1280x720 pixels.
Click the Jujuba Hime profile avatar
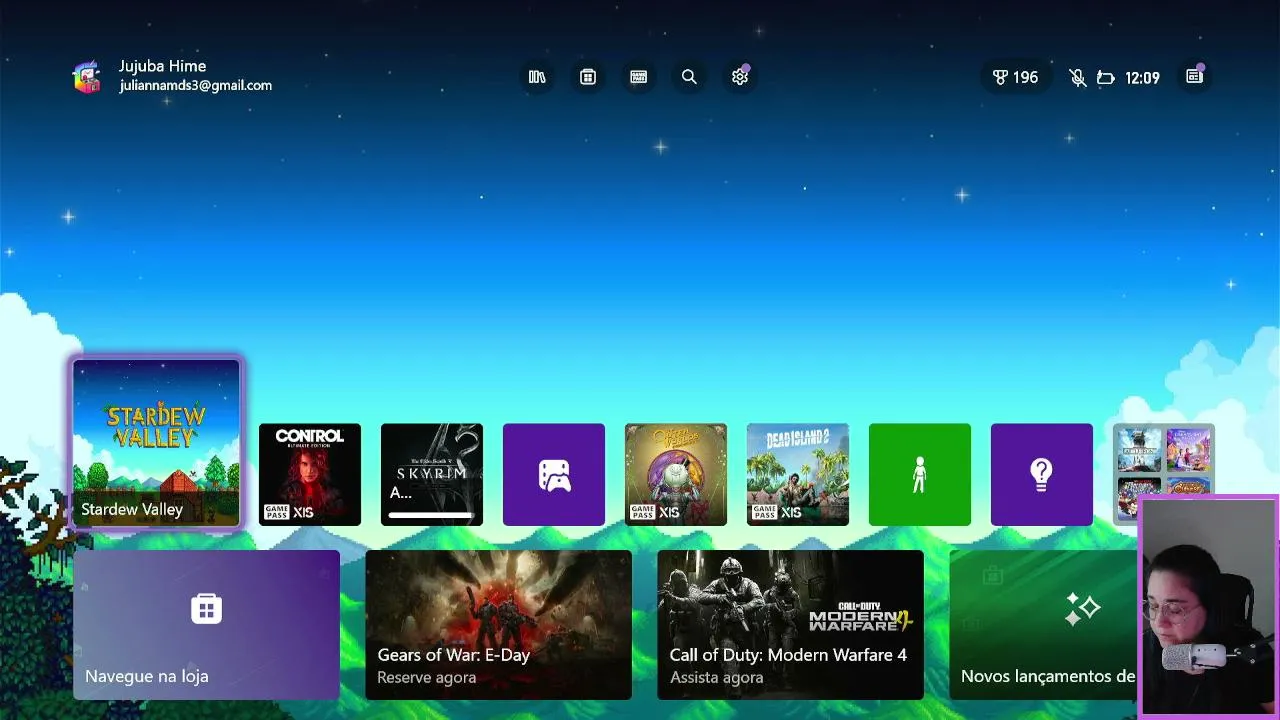coord(87,76)
